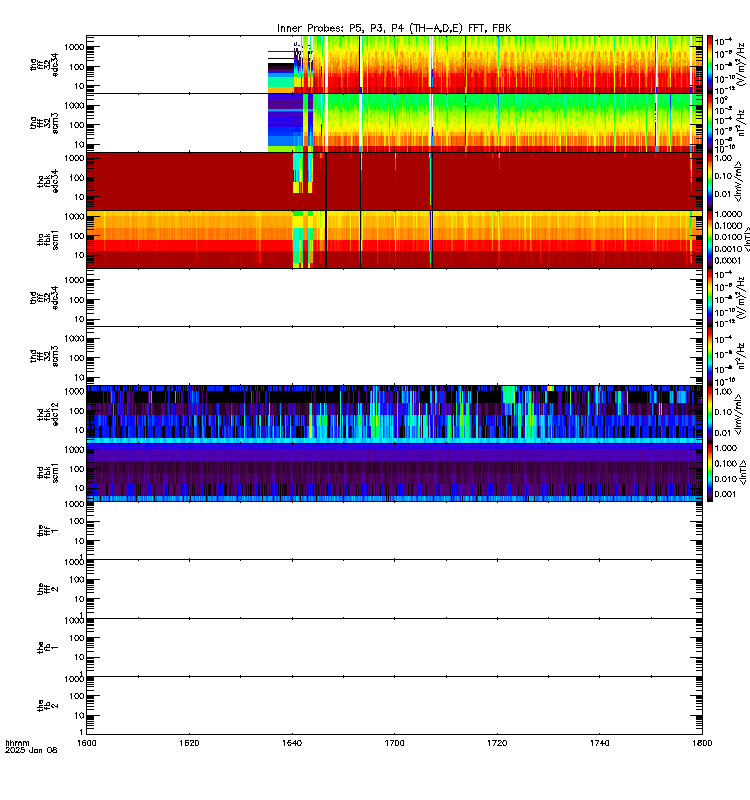Click the orange-red tha fbk scm1 spectrogram

pos(394,239)
